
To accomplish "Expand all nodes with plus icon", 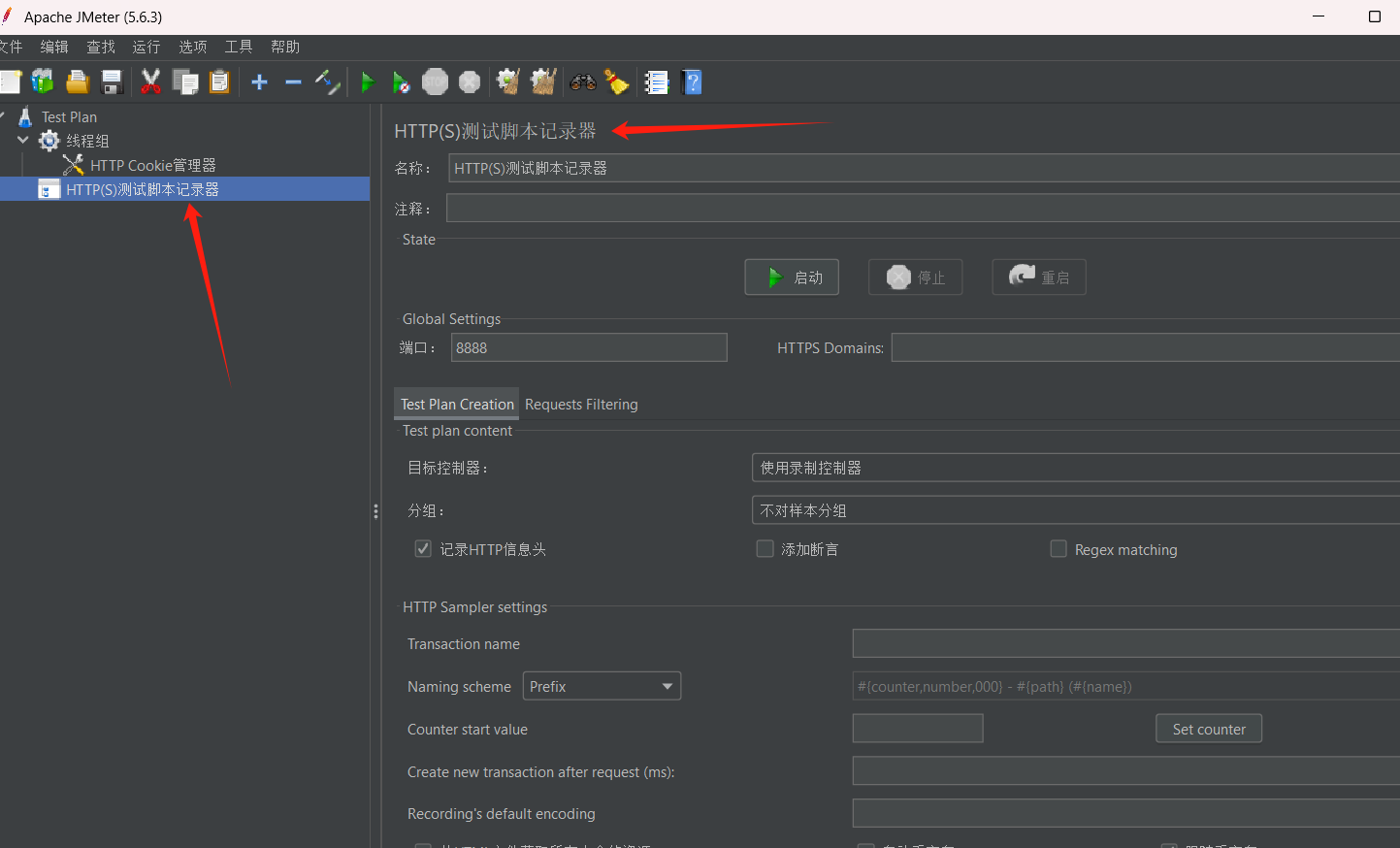I will 259,82.
